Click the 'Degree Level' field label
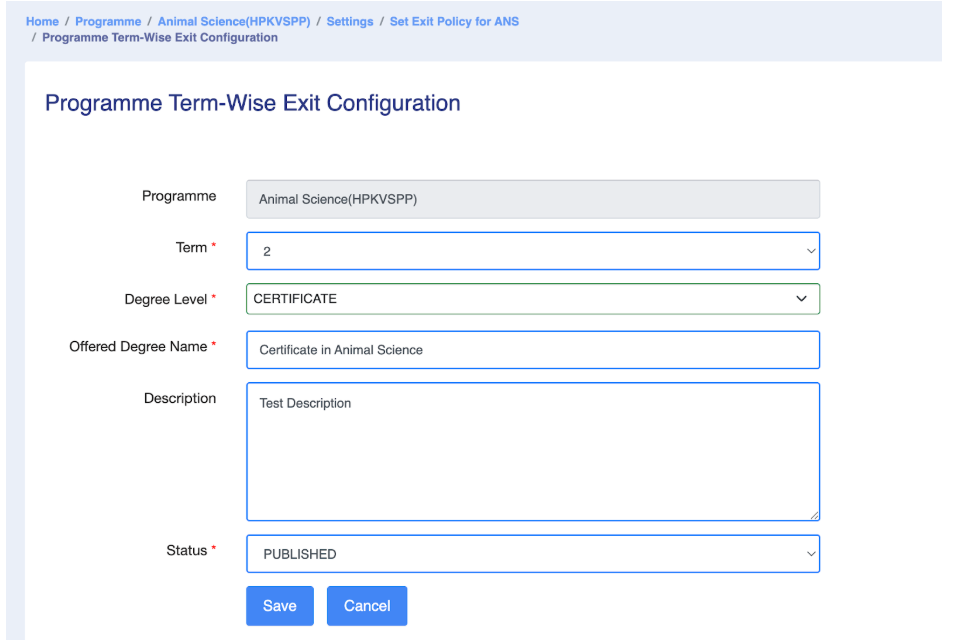Screen dimensions: 969x640 pos(166,299)
